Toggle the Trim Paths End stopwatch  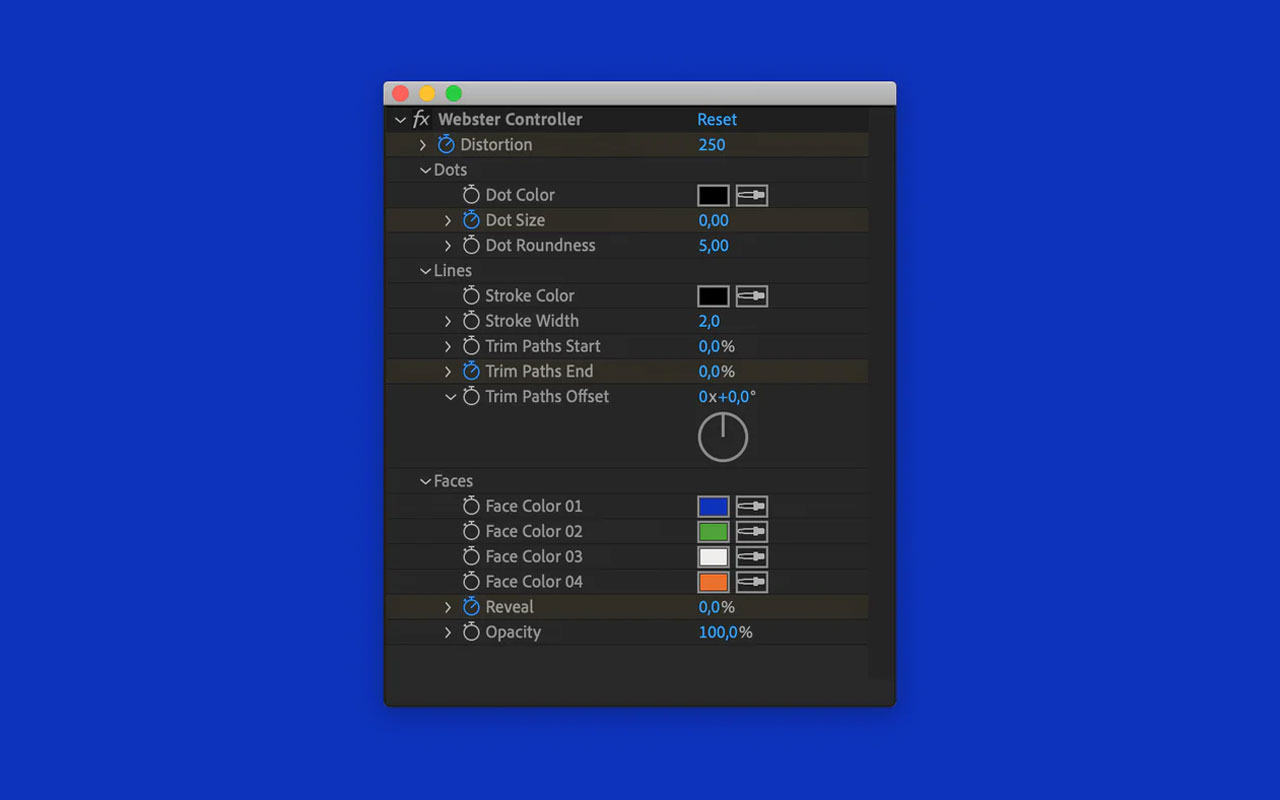click(x=470, y=371)
